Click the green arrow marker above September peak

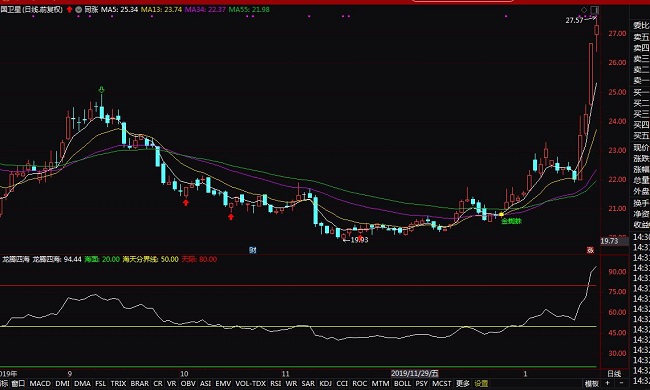tap(101, 90)
